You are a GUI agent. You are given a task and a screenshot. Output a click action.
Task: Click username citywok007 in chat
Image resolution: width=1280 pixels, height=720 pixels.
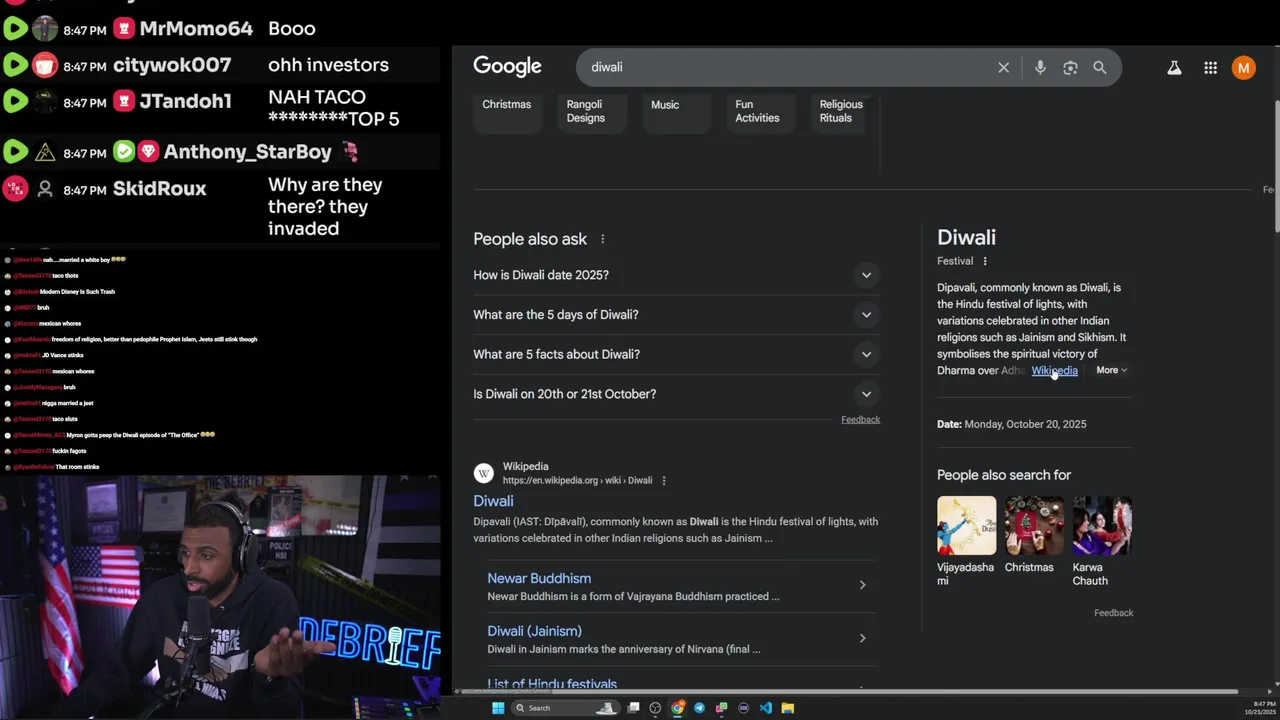coord(172,66)
